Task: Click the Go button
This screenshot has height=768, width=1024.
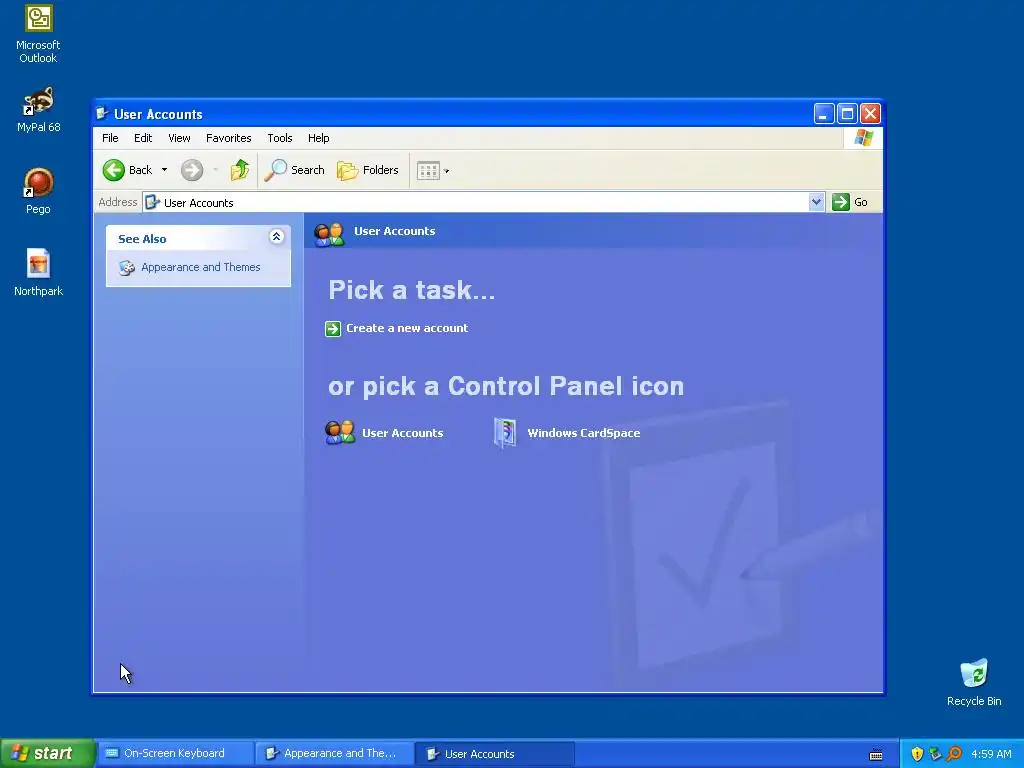Action: (850, 202)
